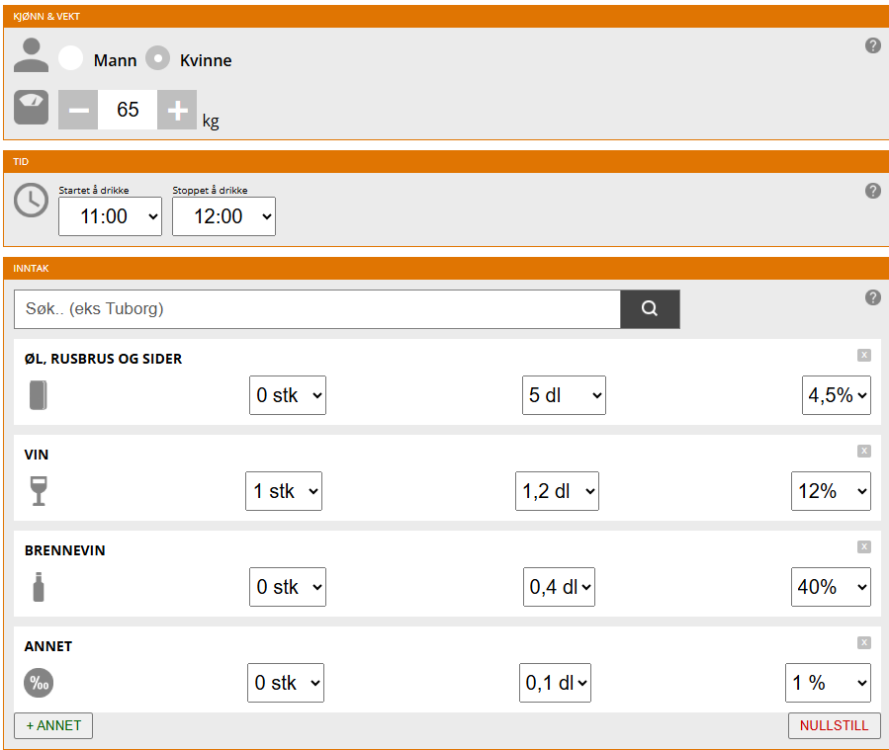Viewport: 889px width, 750px height.
Task: Remove the Vin row with x
Action: [864, 451]
